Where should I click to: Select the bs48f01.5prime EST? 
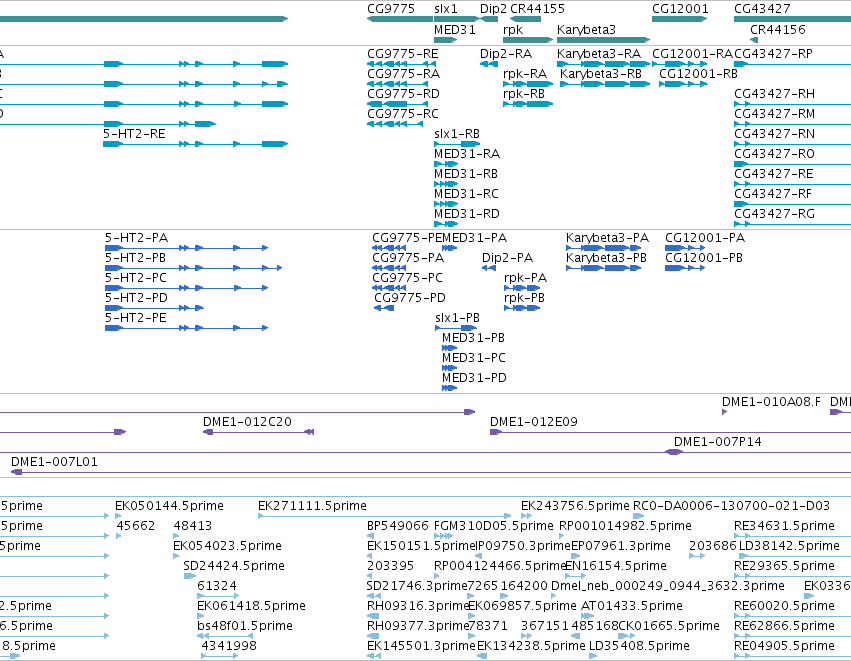coord(226,636)
